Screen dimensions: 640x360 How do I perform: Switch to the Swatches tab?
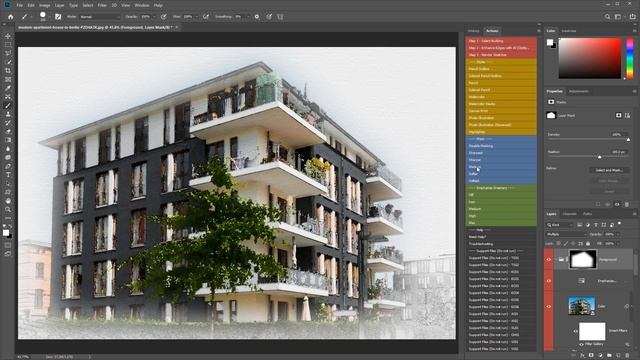click(569, 31)
